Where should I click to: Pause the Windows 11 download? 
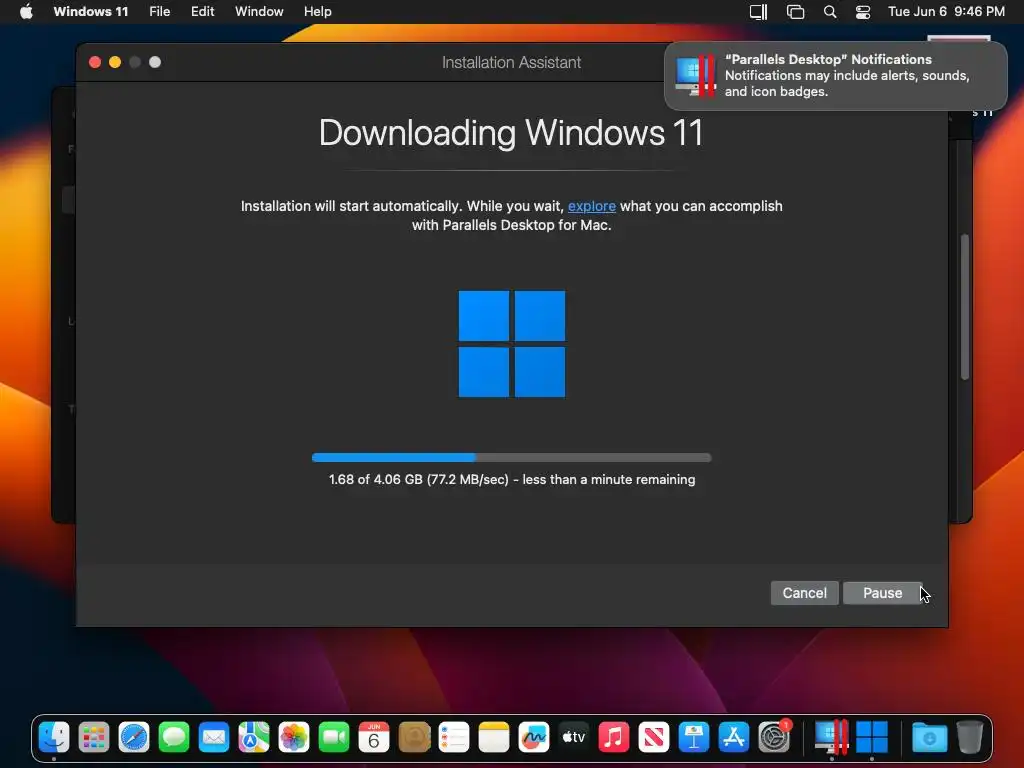pyautogui.click(x=882, y=593)
